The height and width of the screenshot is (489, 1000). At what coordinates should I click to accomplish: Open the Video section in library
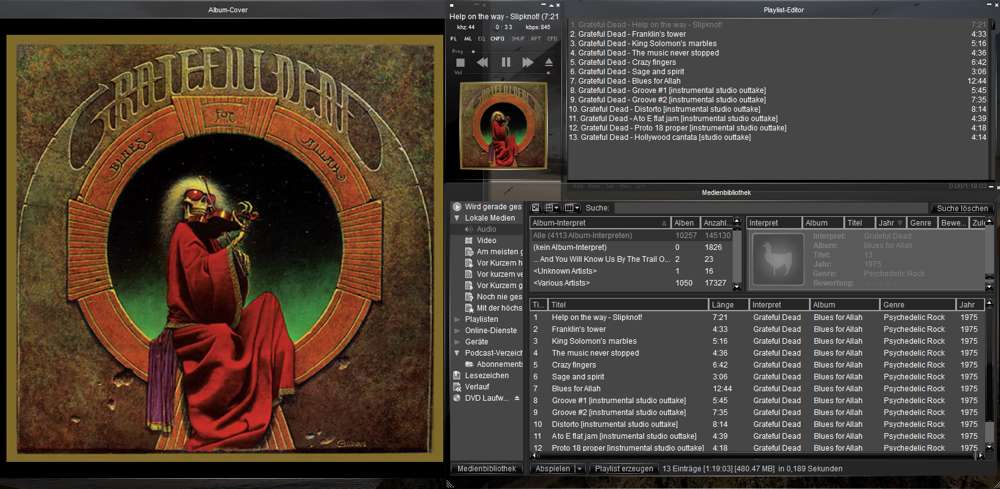pos(486,240)
